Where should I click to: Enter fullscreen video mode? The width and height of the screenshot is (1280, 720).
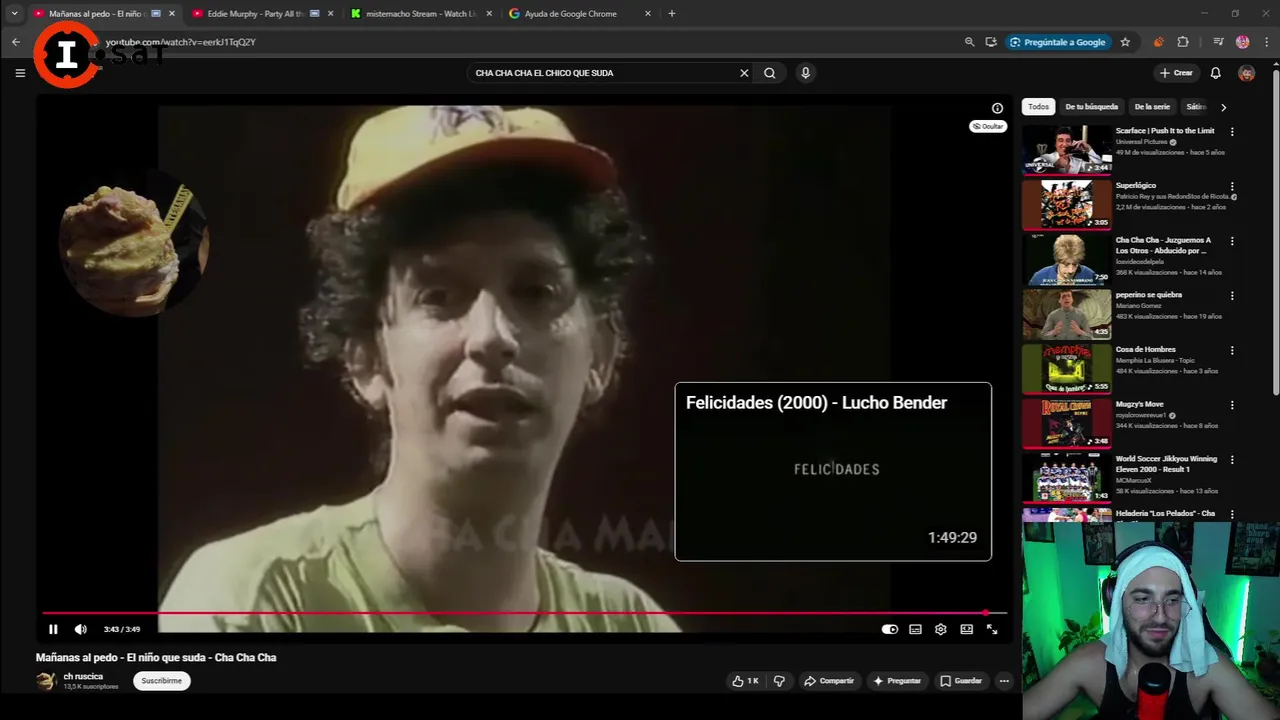992,629
